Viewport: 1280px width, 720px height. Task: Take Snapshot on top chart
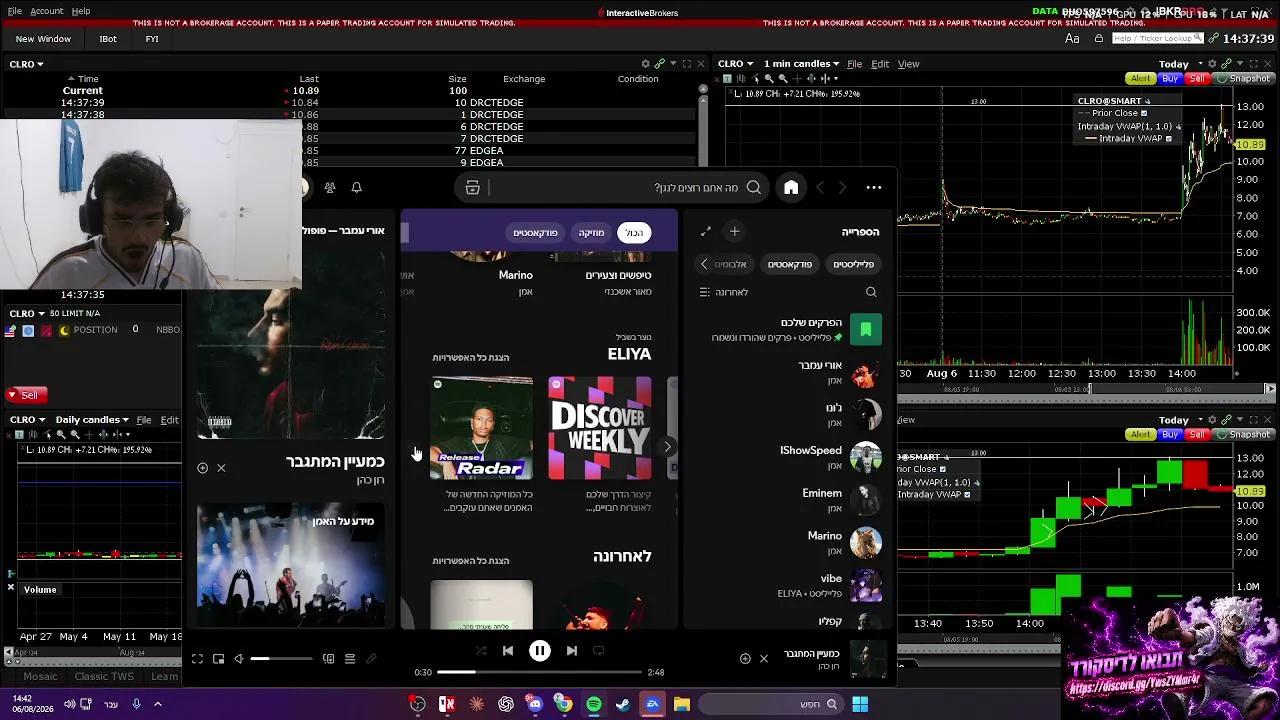(1243, 79)
